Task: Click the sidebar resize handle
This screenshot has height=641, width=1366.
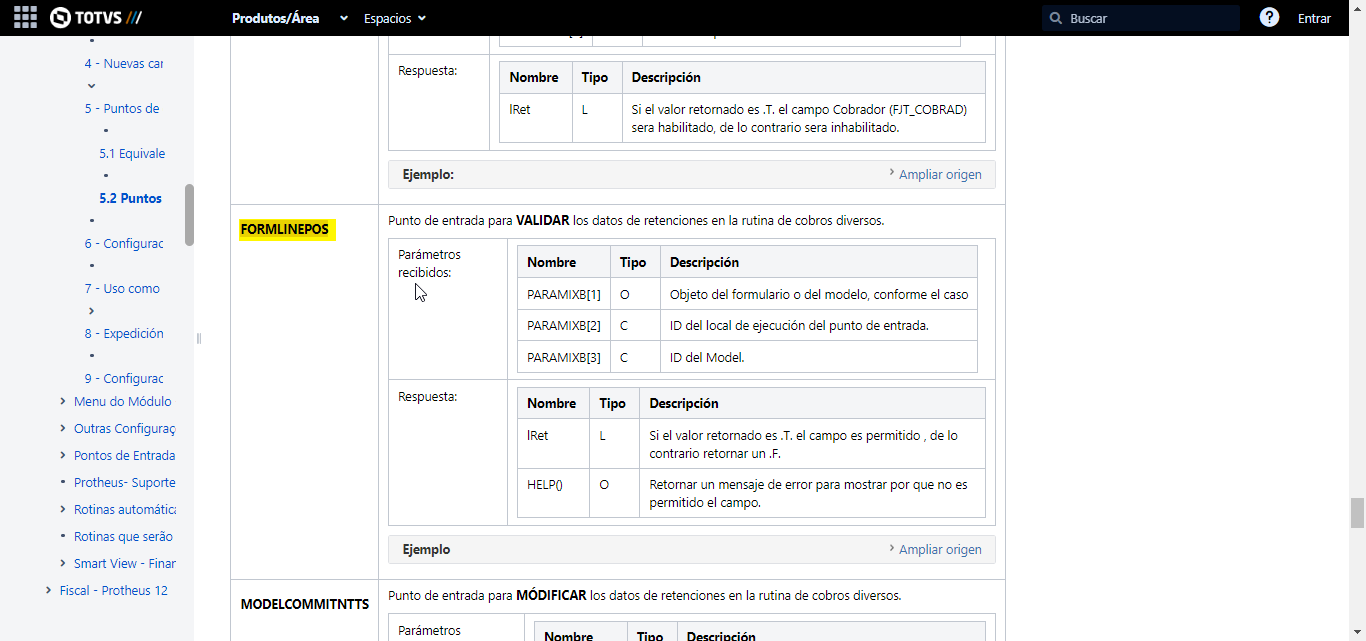Action: [x=199, y=339]
